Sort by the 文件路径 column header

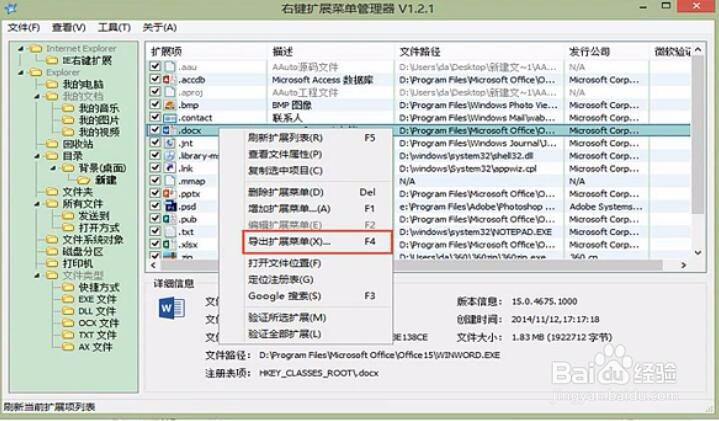coord(479,51)
